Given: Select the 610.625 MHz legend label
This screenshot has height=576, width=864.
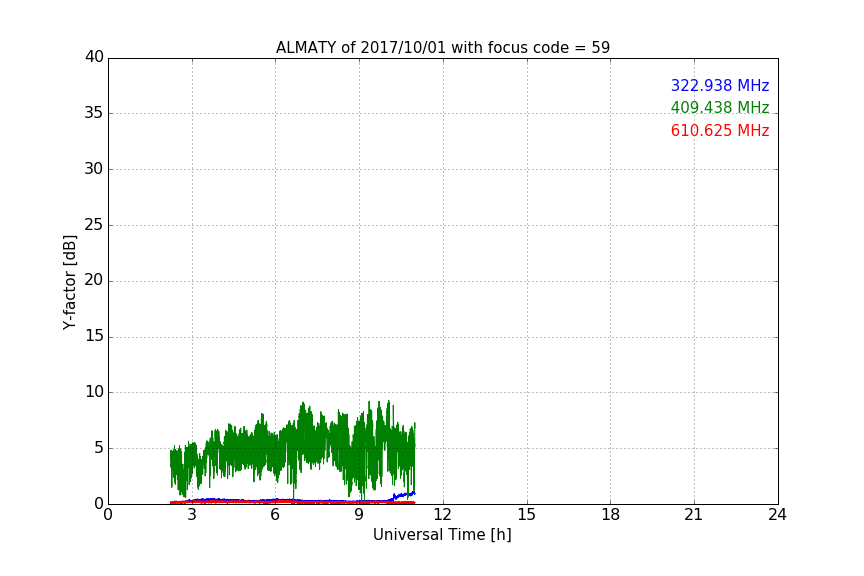Looking at the screenshot, I should pos(720,131).
